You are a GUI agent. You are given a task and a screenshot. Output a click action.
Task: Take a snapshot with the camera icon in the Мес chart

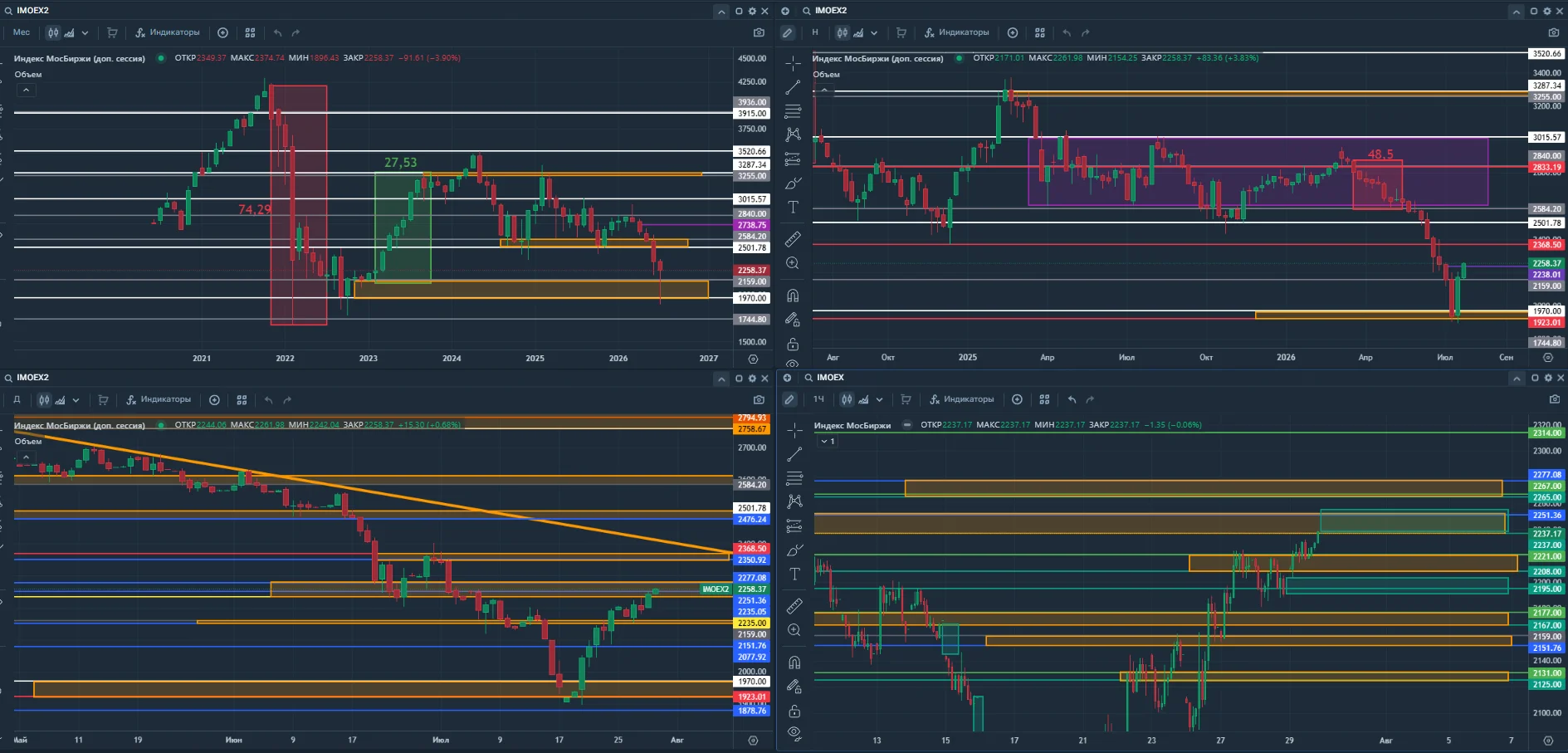point(759,32)
